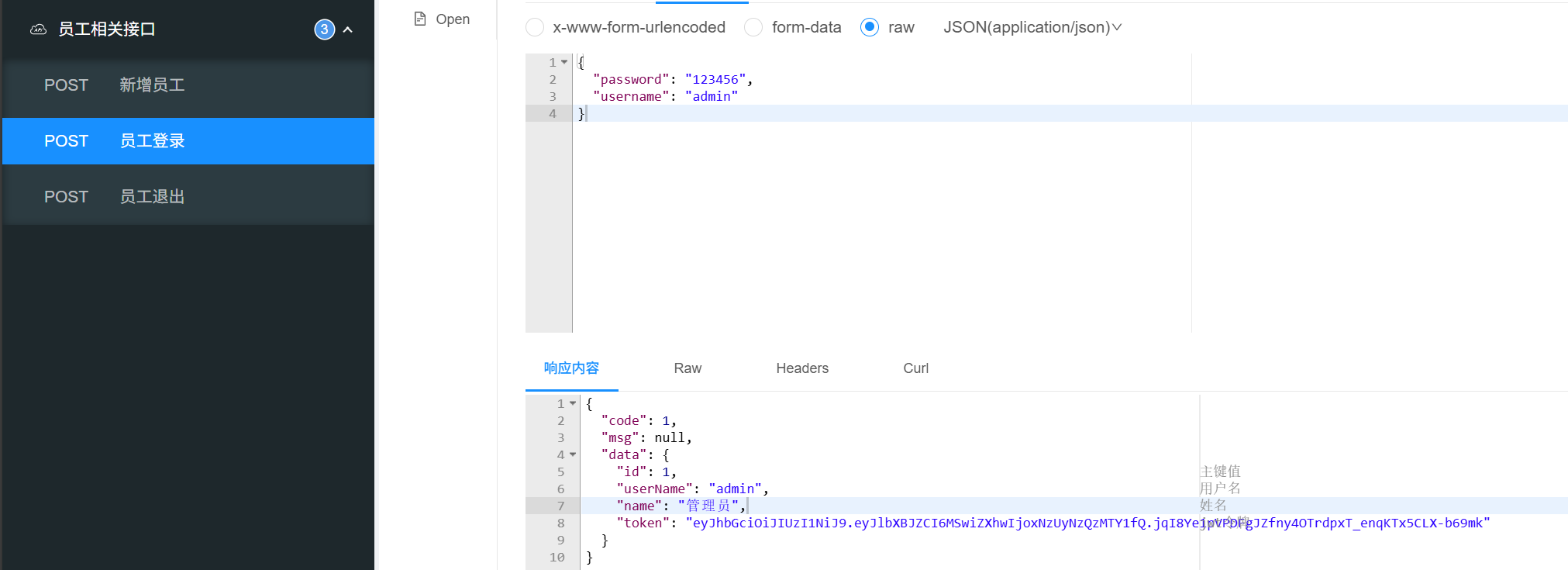This screenshot has width=1568, height=570.
Task: Select the 响应内容 tab
Action: click(571, 368)
